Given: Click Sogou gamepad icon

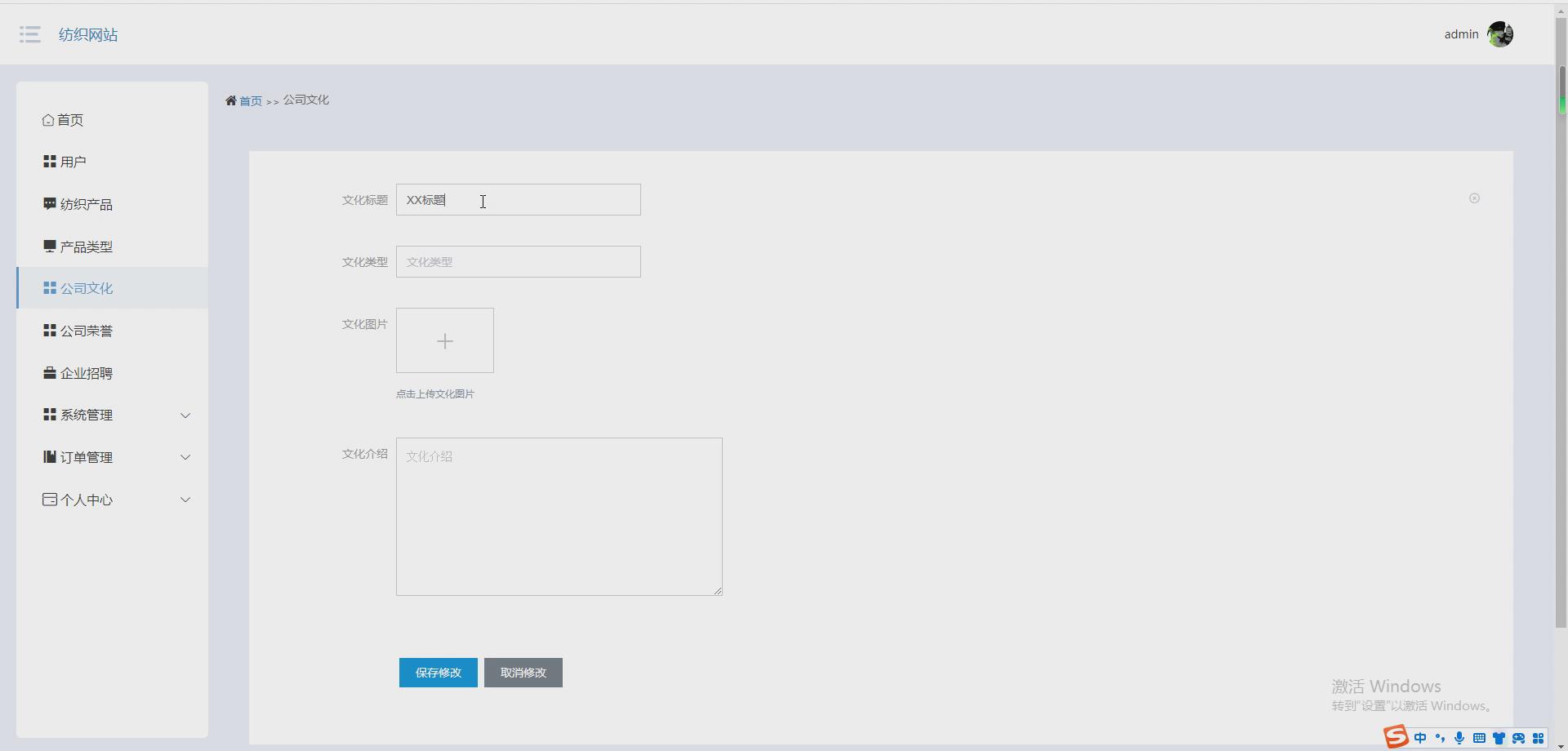Looking at the screenshot, I should pos(1518,738).
